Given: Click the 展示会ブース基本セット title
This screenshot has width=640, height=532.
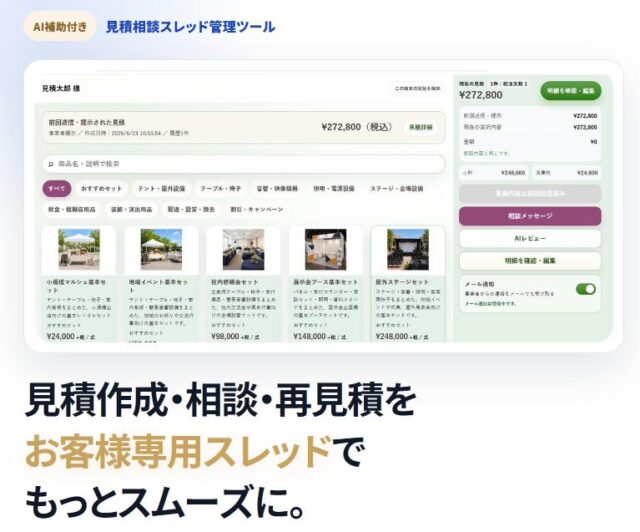Looking at the screenshot, I should tap(325, 282).
